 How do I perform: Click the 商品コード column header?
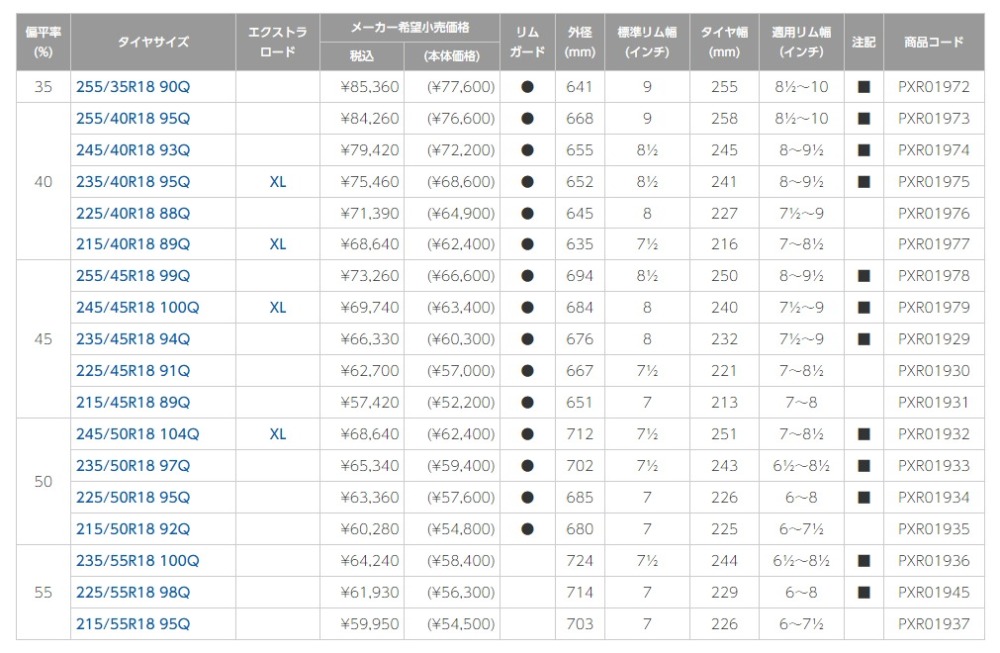(934, 42)
